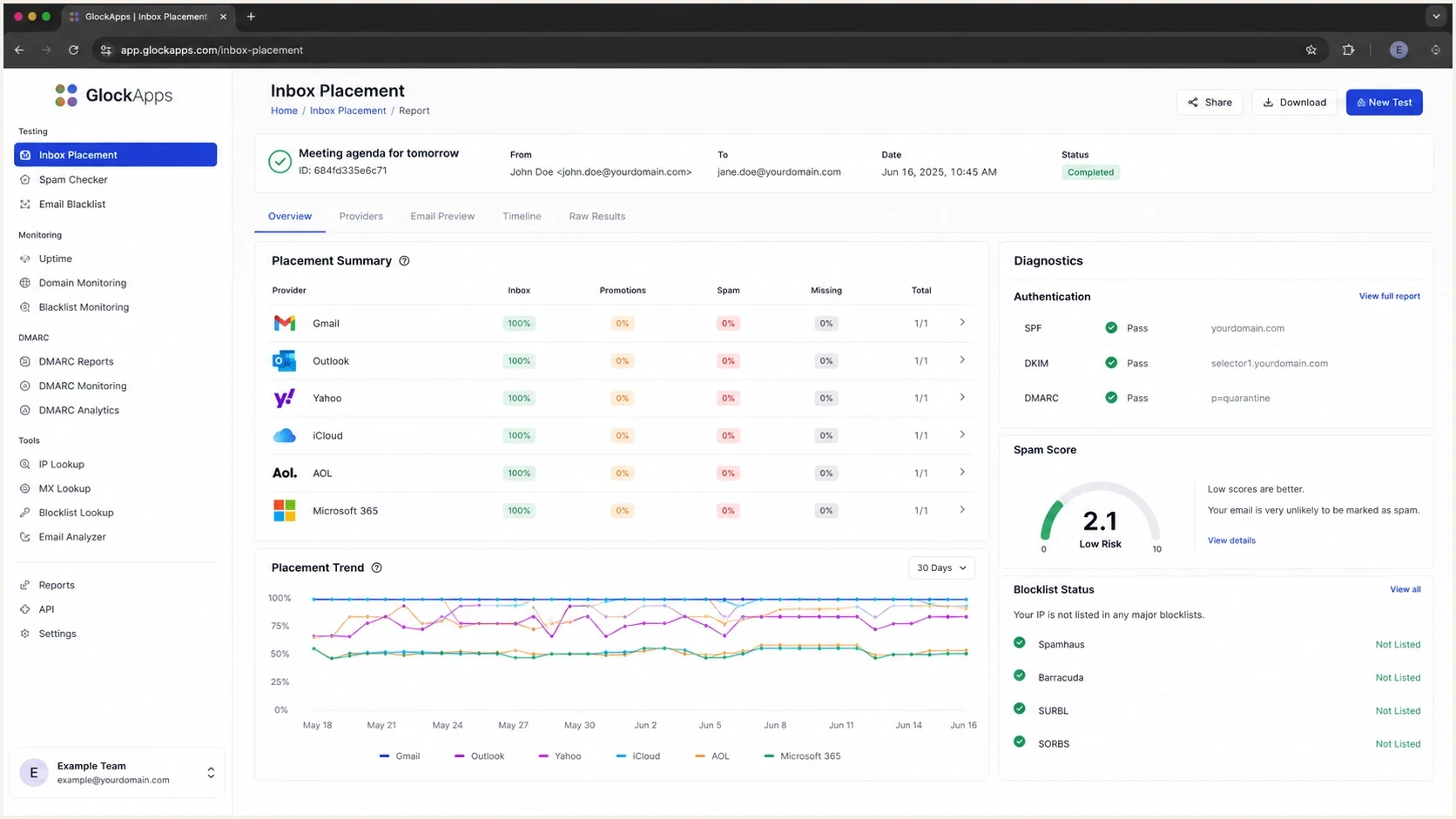
Task: Open View full report link
Action: click(1389, 297)
